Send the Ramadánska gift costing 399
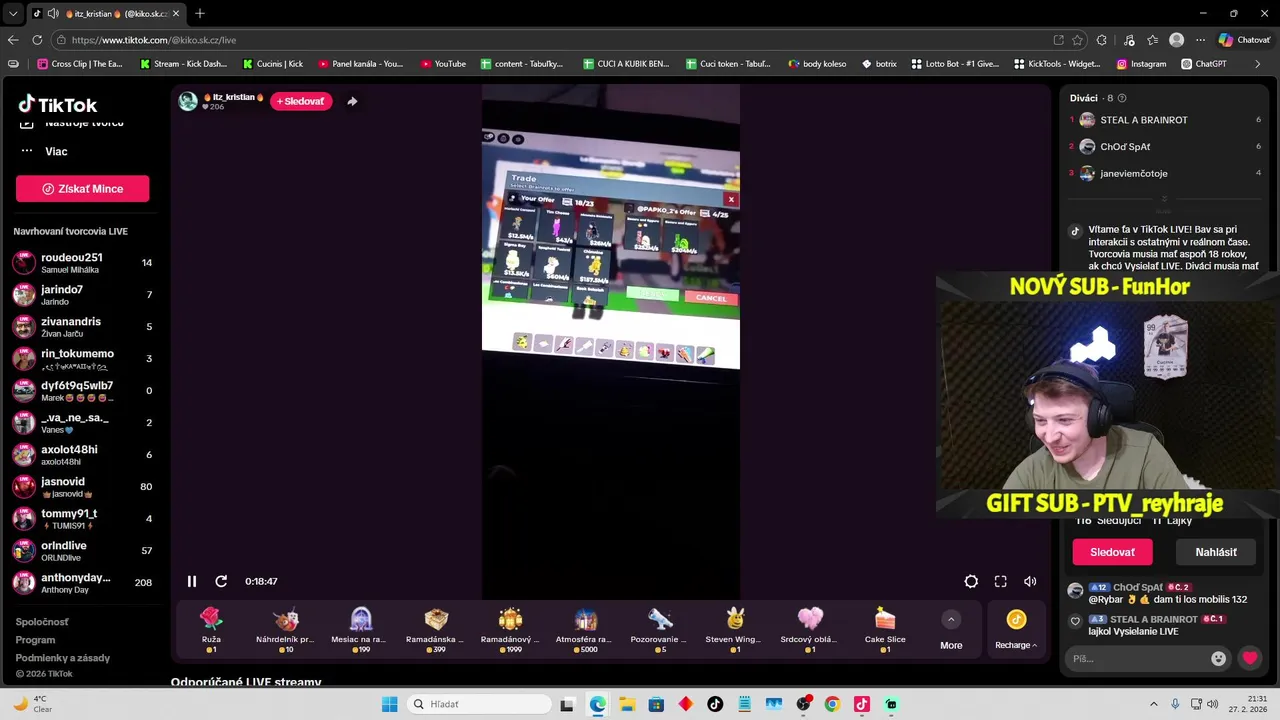The width and height of the screenshot is (1280, 720). (435, 629)
